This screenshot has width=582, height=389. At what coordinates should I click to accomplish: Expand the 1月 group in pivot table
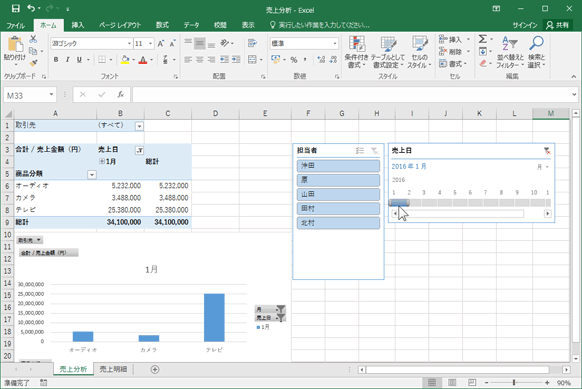point(101,161)
